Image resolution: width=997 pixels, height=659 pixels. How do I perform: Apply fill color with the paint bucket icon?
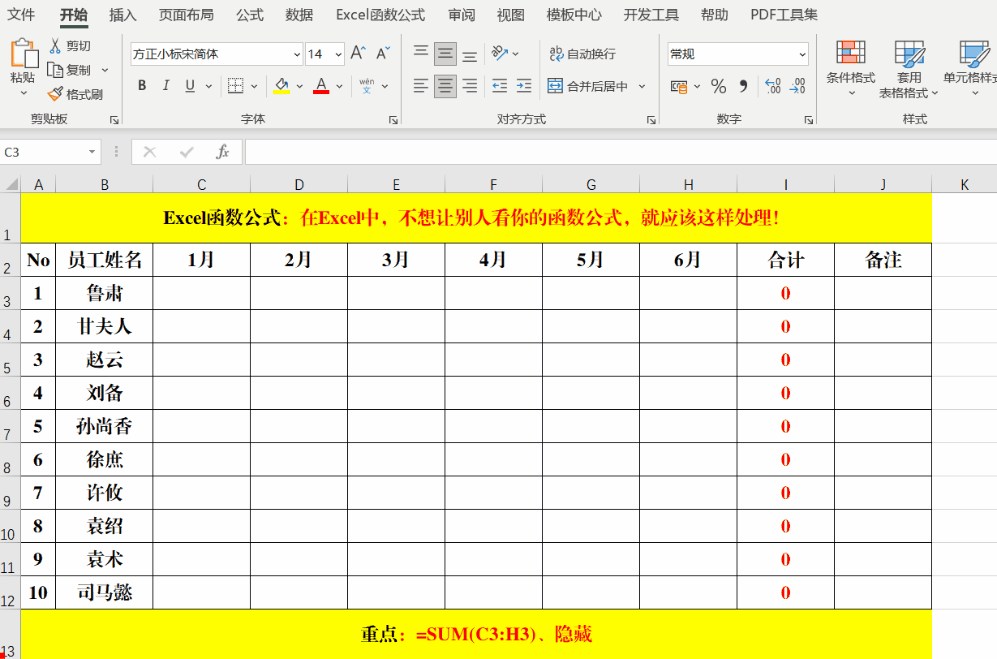click(281, 86)
